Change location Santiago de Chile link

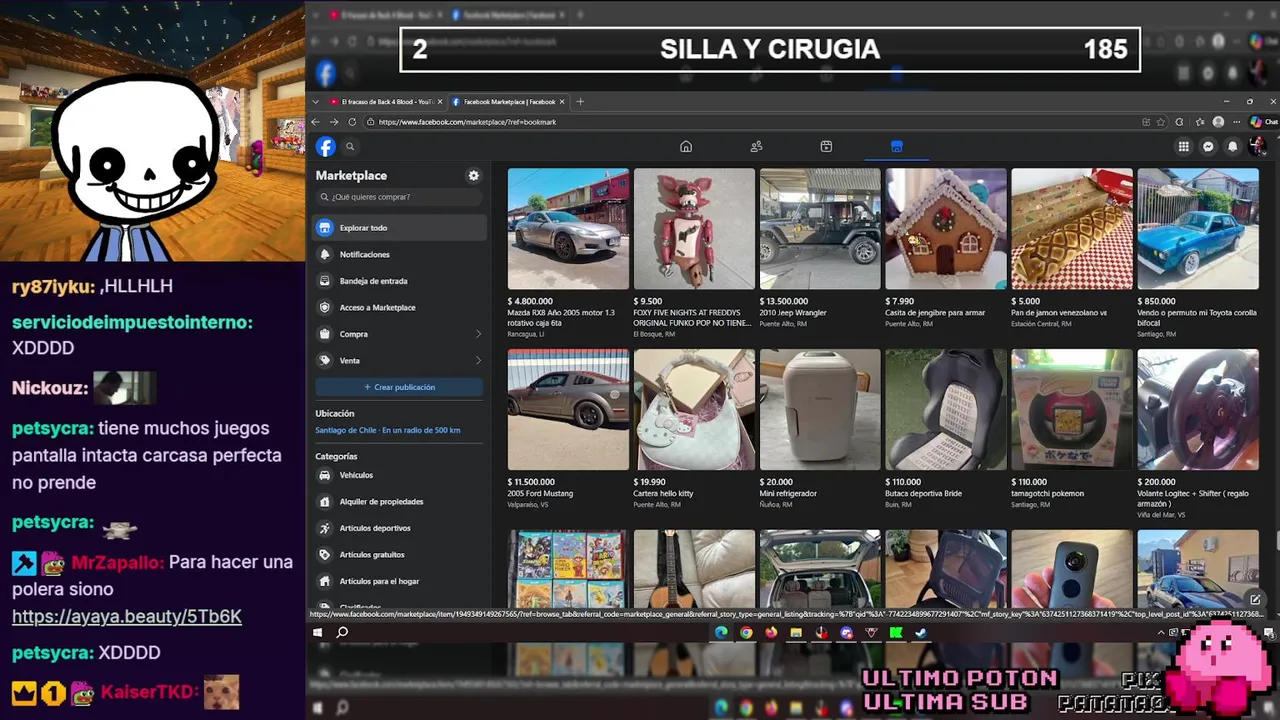point(388,430)
